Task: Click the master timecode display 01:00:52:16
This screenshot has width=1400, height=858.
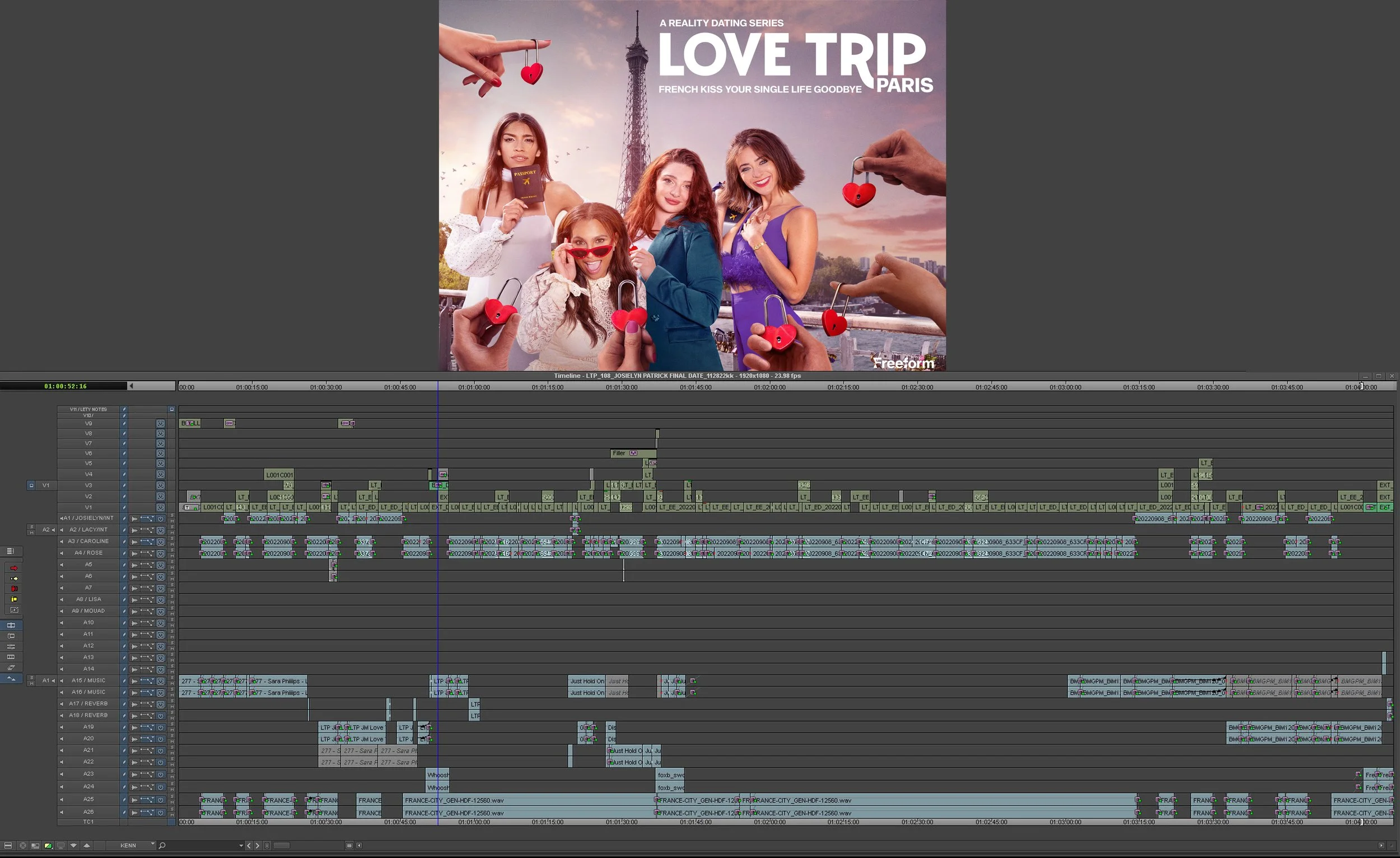Action: click(65, 386)
